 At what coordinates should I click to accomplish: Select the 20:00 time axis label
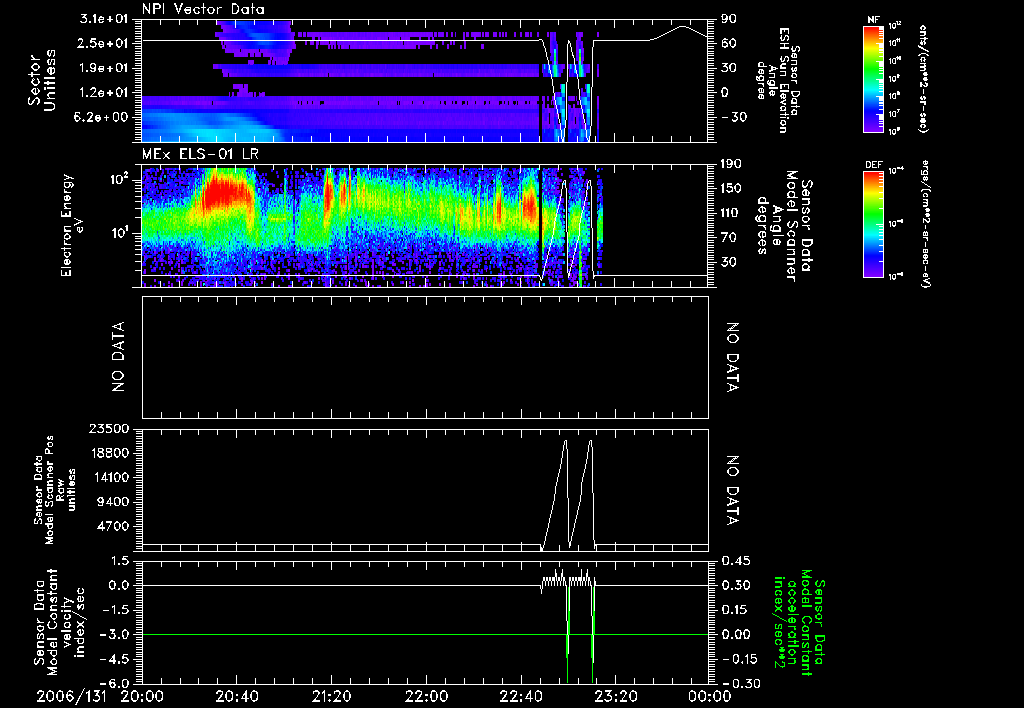click(x=142, y=695)
